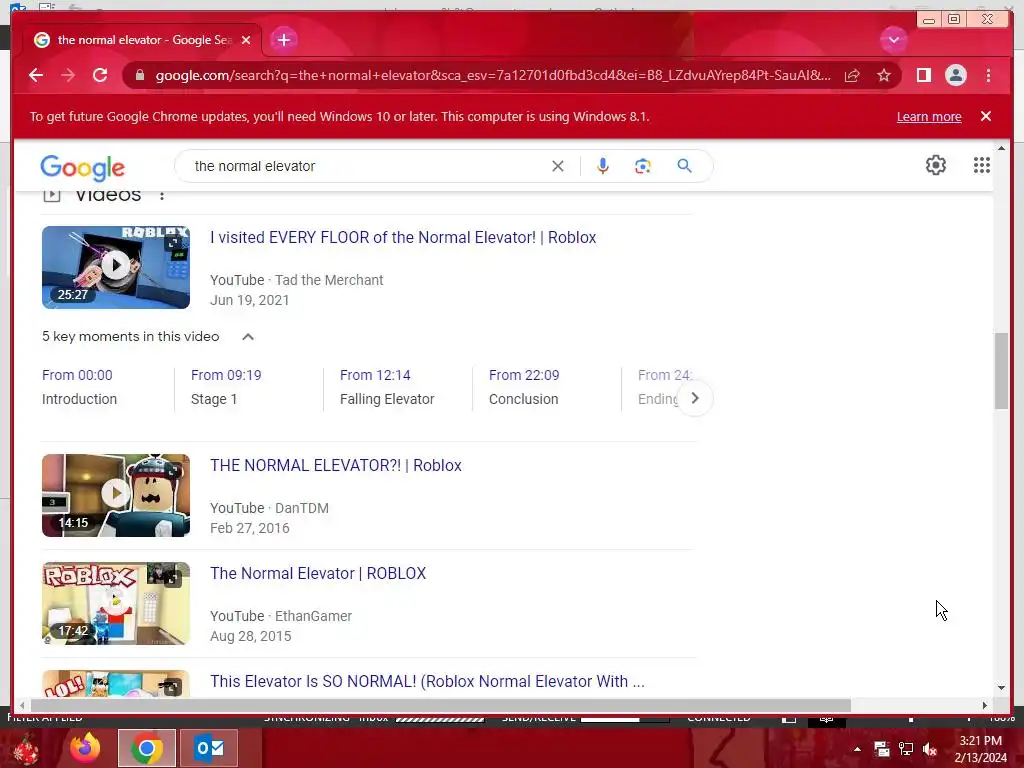Clear the search box with the X
Screen dimensions: 1024x768
(x=557, y=166)
